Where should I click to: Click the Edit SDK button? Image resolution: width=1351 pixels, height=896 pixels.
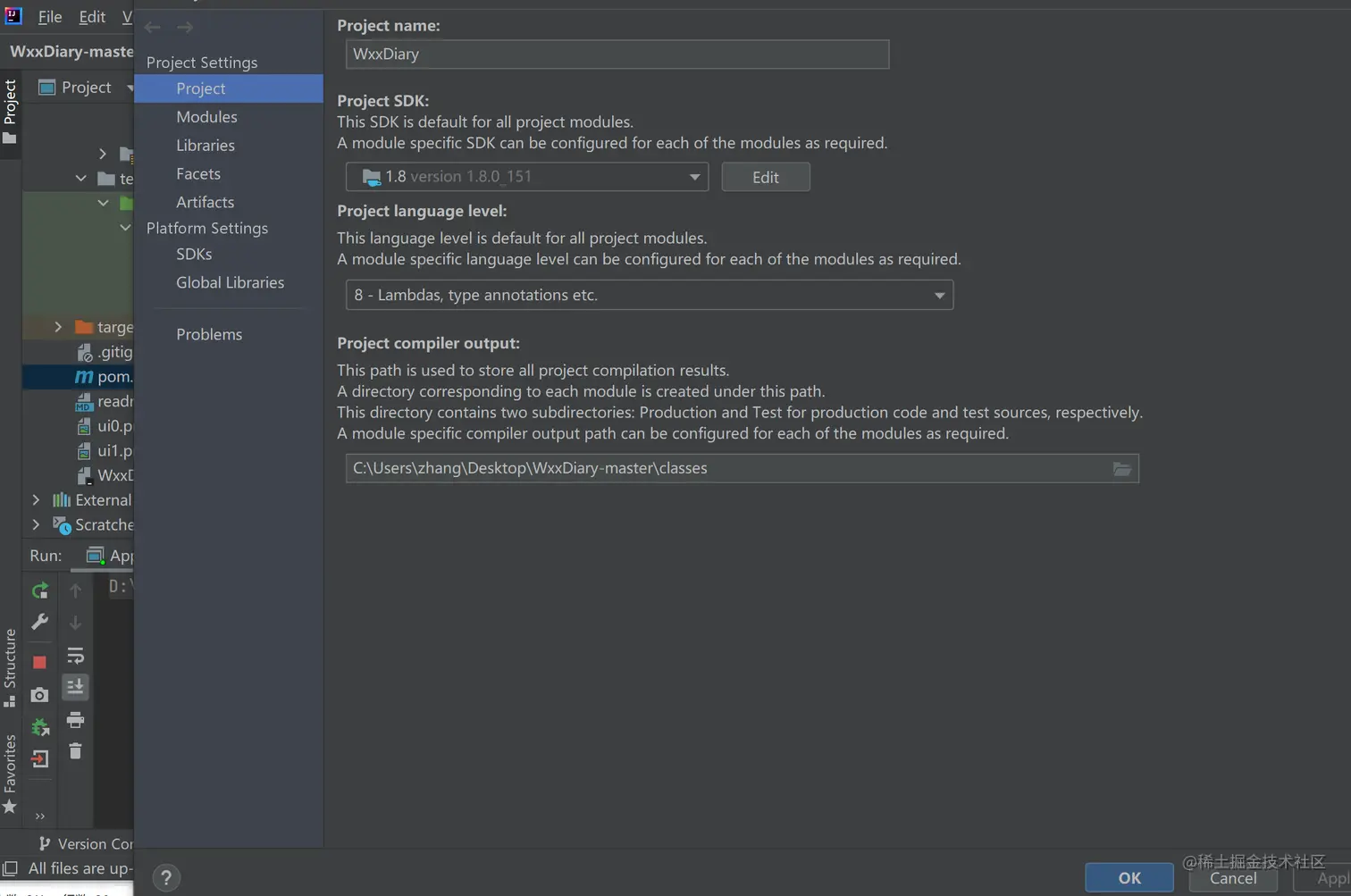[x=766, y=177]
